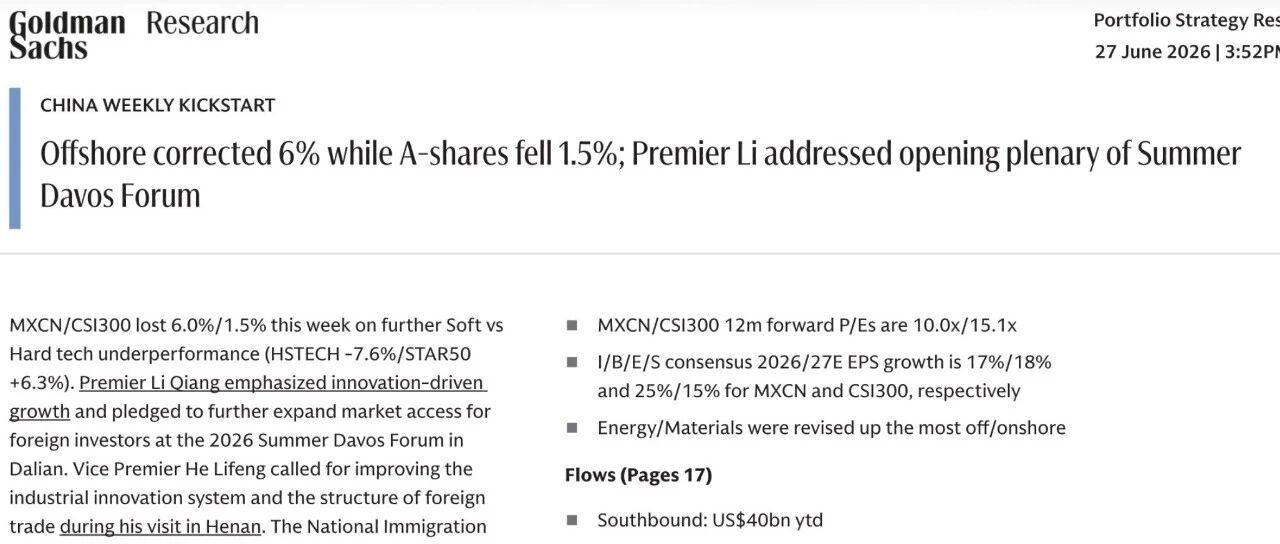Screen dimensions: 1280x544
Task: Follow the 'during his visit in Henan' link
Action: (x=161, y=526)
